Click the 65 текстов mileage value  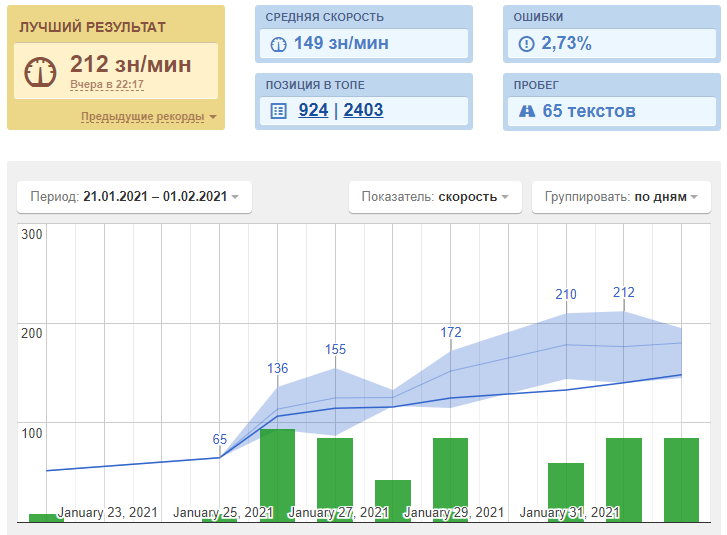pos(589,111)
